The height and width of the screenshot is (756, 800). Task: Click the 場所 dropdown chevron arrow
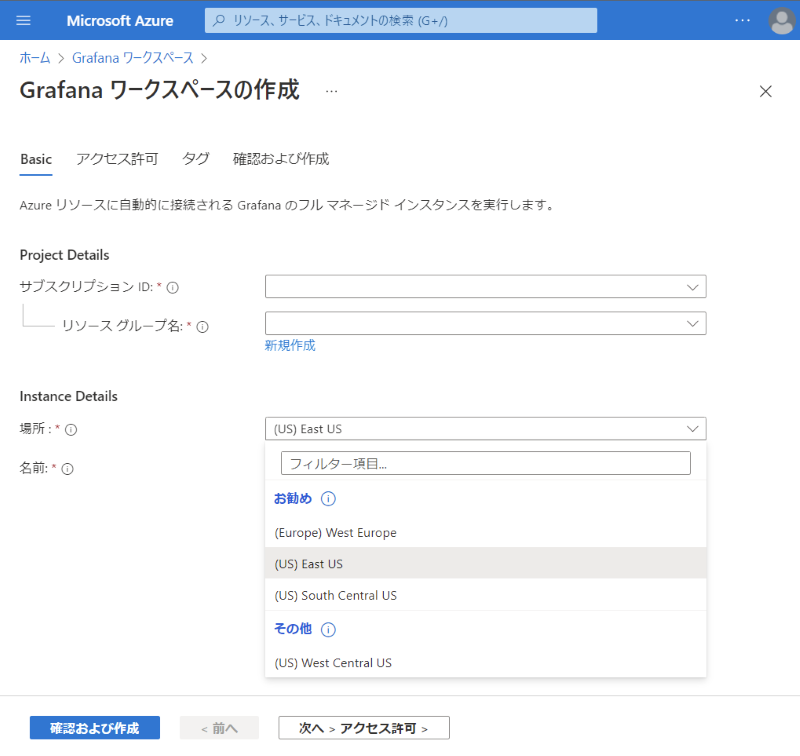pyautogui.click(x=692, y=429)
